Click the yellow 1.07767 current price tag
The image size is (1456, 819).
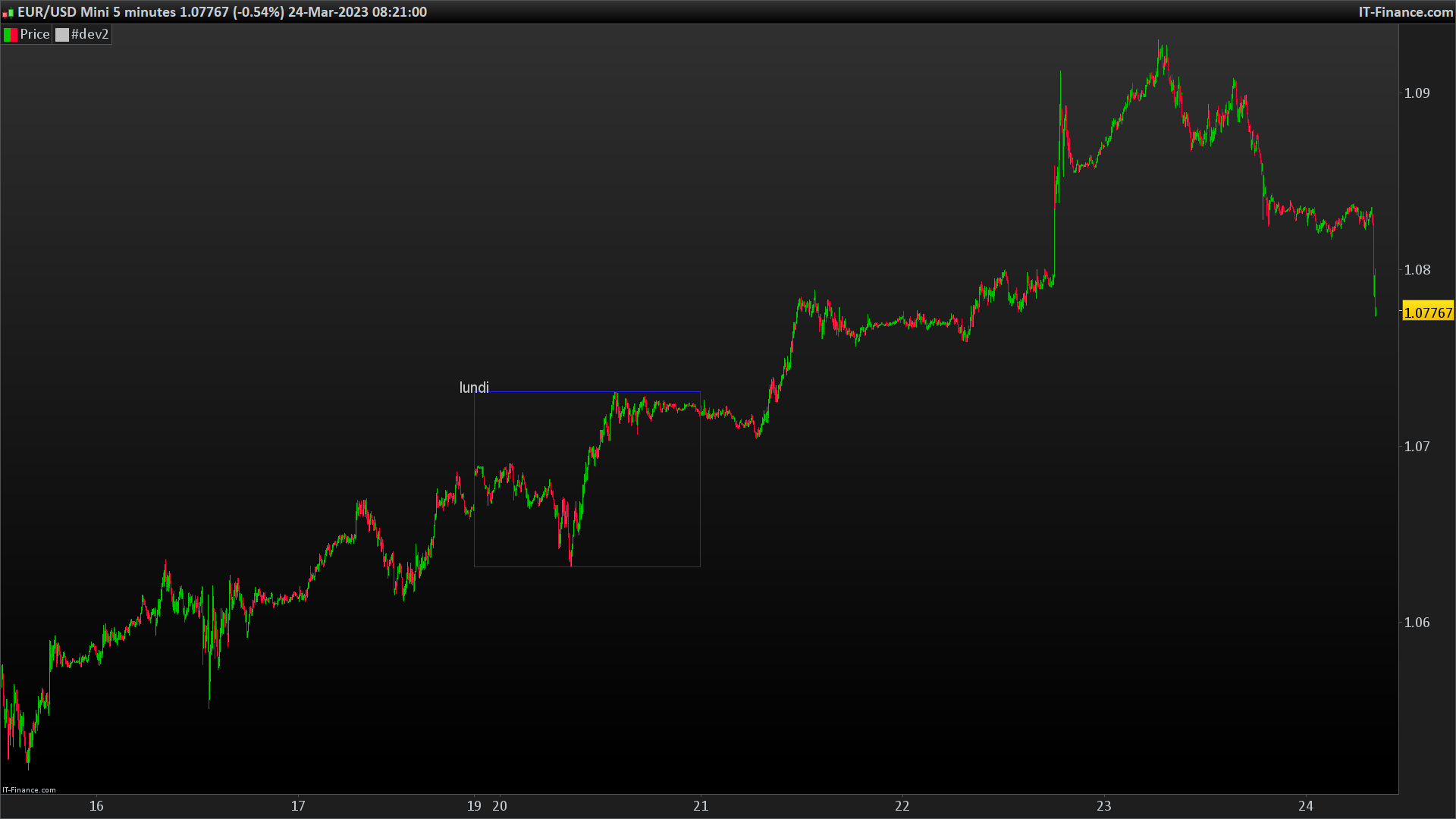pos(1427,312)
